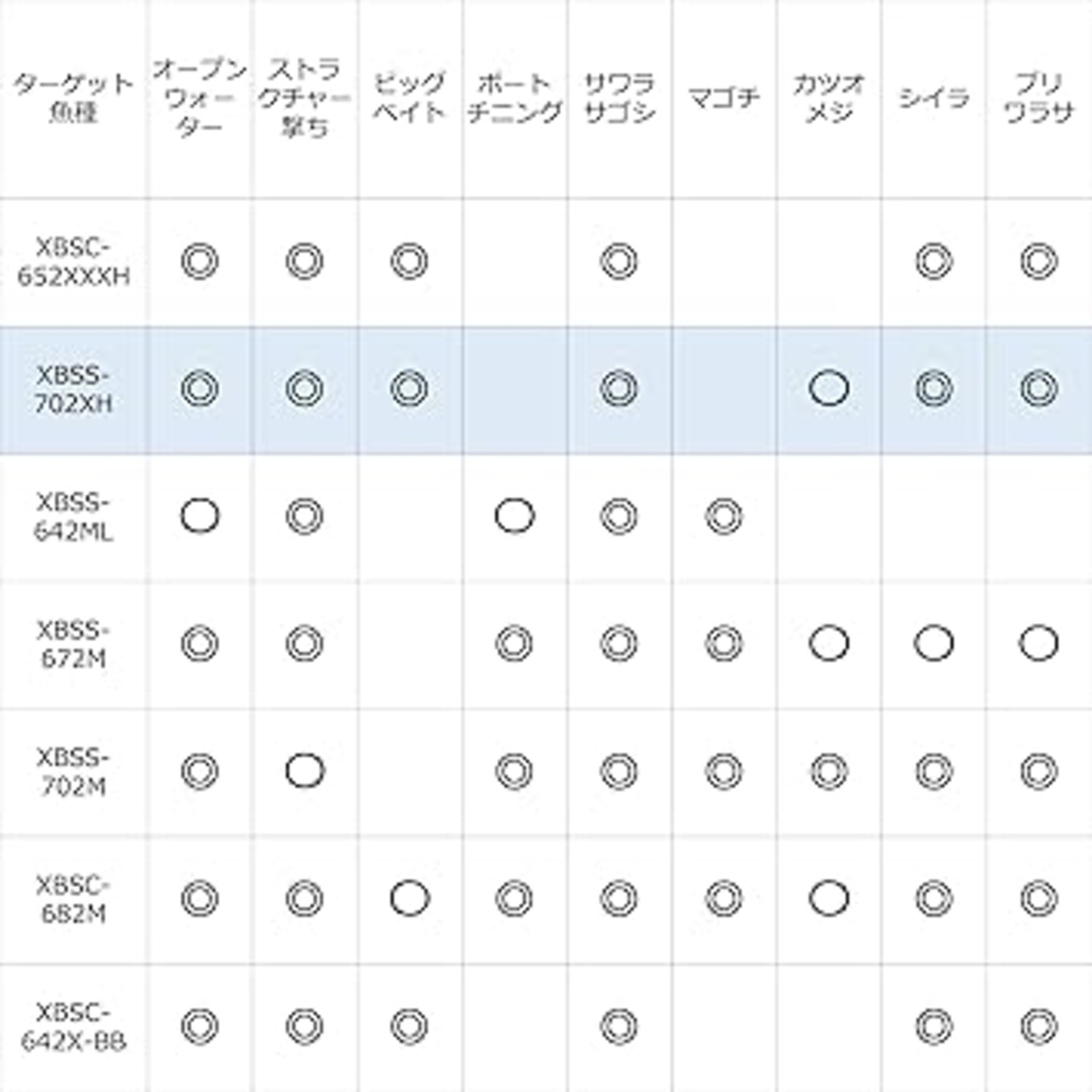Select the XBSS-672M model label
The height and width of the screenshot is (1092, 1092).
coord(73,643)
